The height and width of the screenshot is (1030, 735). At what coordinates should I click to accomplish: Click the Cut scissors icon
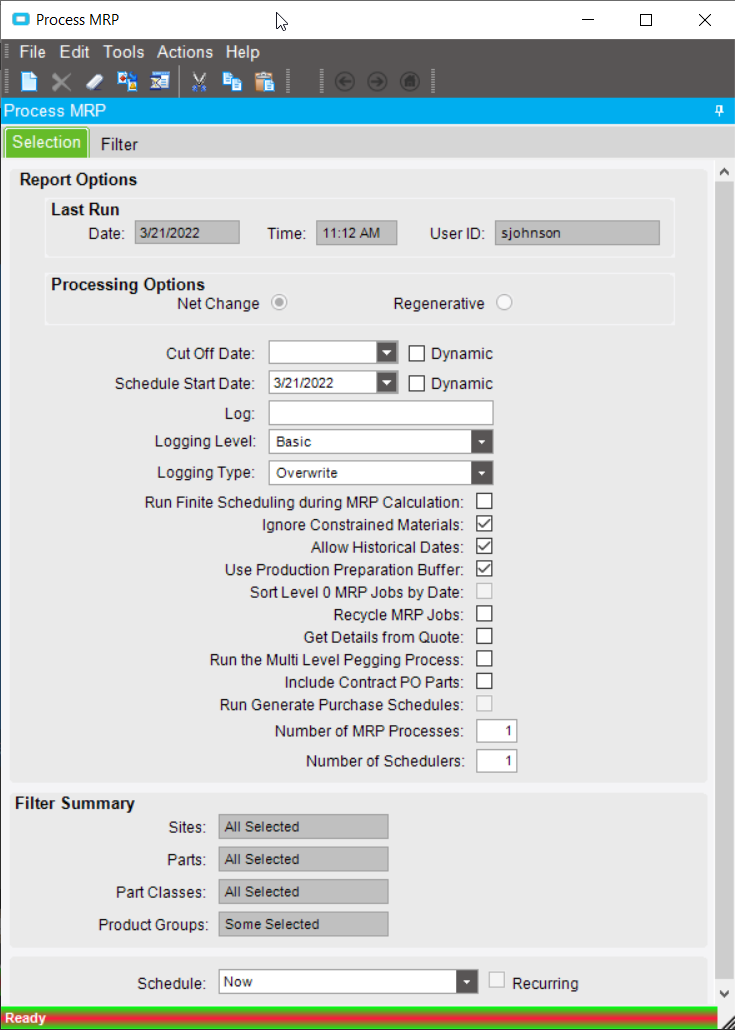click(x=199, y=81)
